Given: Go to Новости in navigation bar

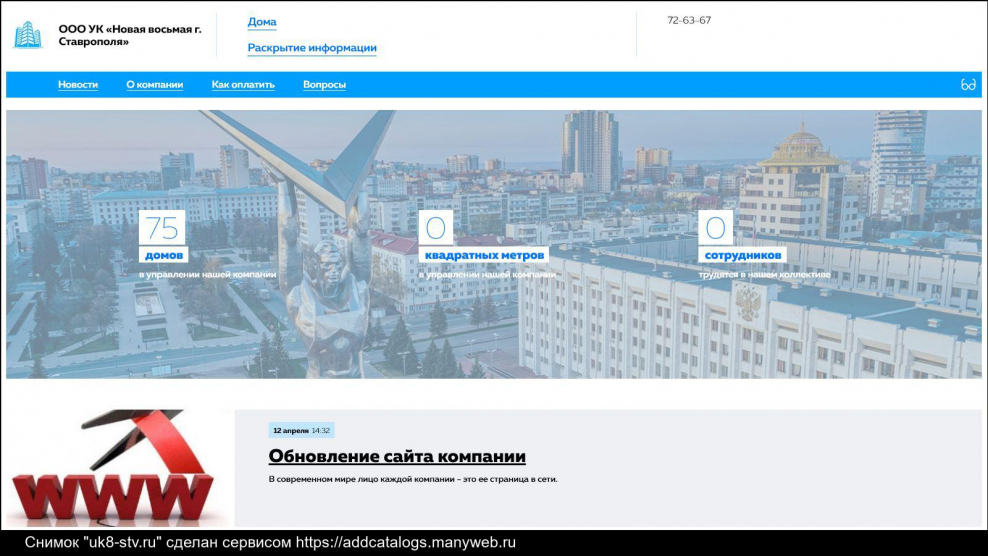Looking at the screenshot, I should (x=78, y=85).
